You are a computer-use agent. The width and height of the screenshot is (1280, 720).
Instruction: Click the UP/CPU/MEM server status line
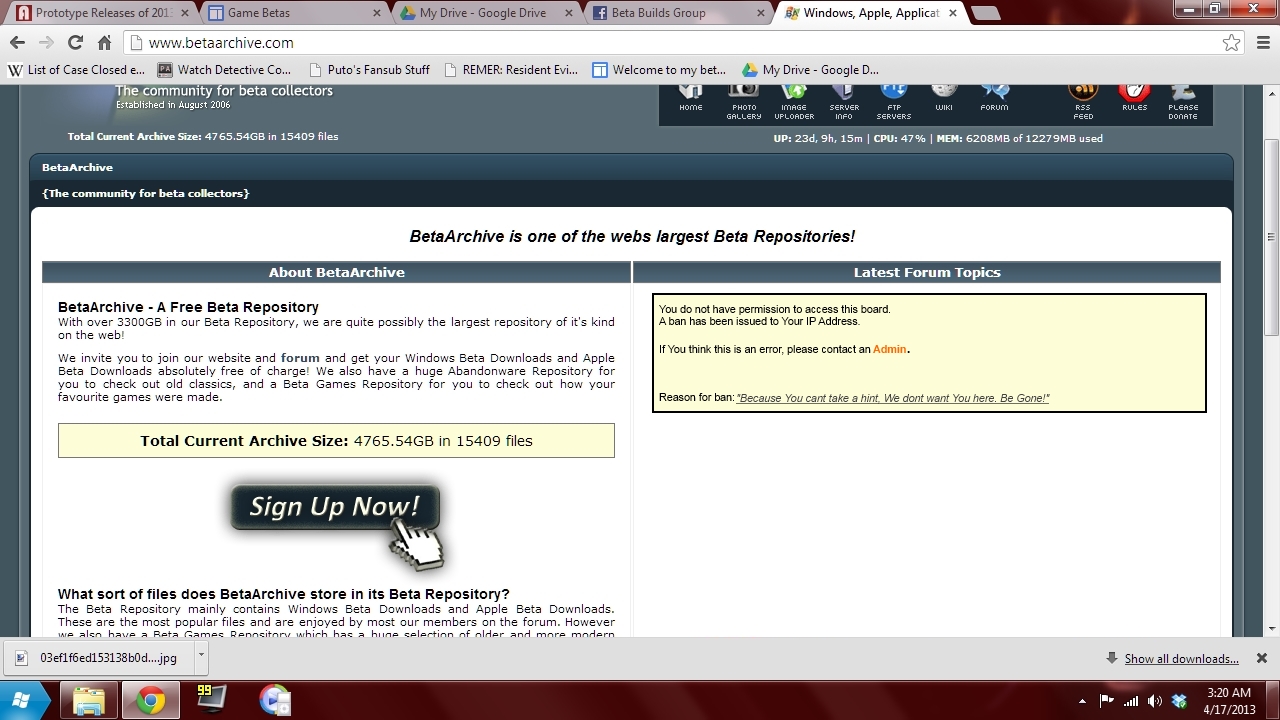tap(938, 139)
